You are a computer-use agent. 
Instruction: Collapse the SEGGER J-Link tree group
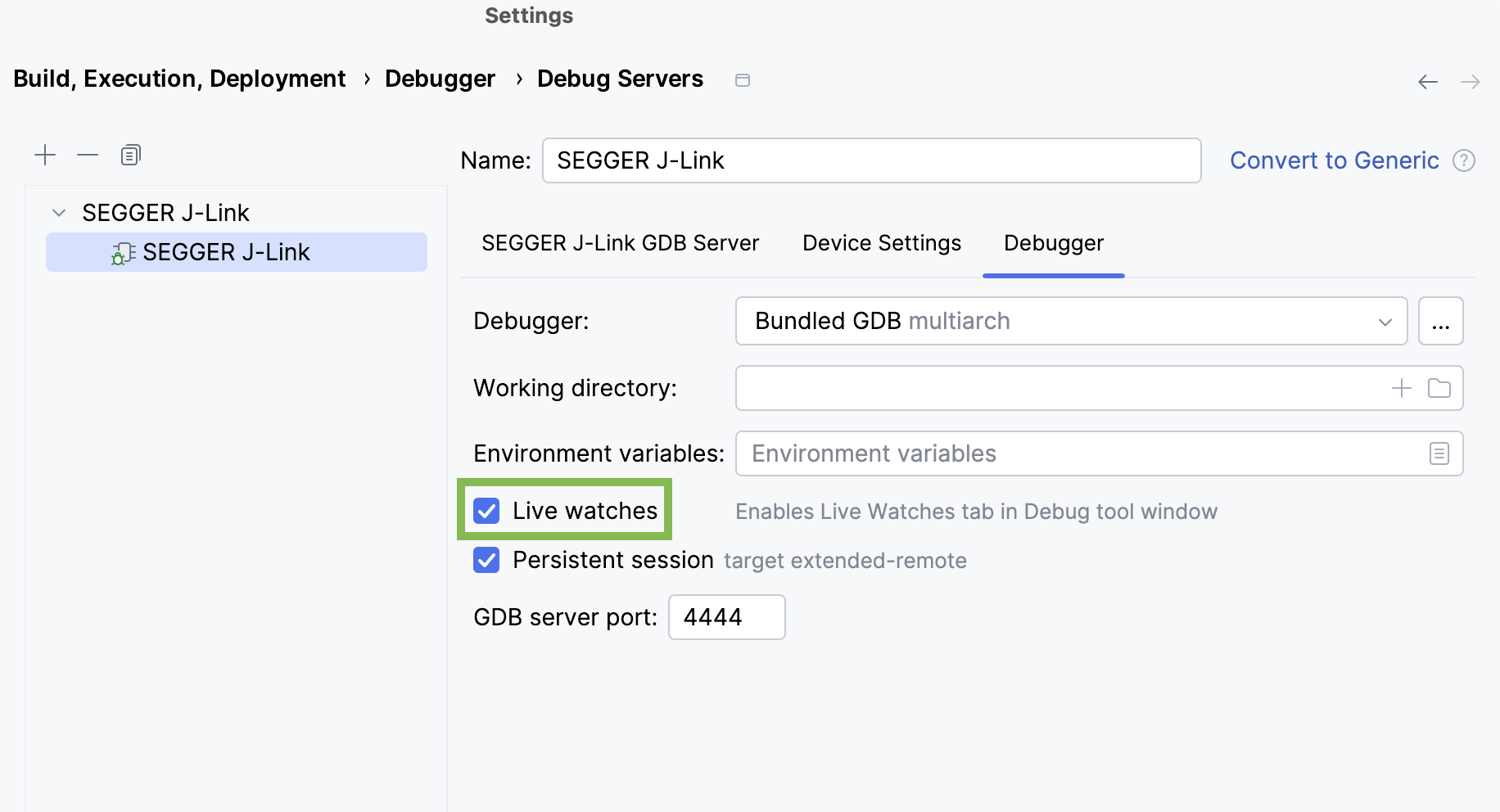(59, 213)
